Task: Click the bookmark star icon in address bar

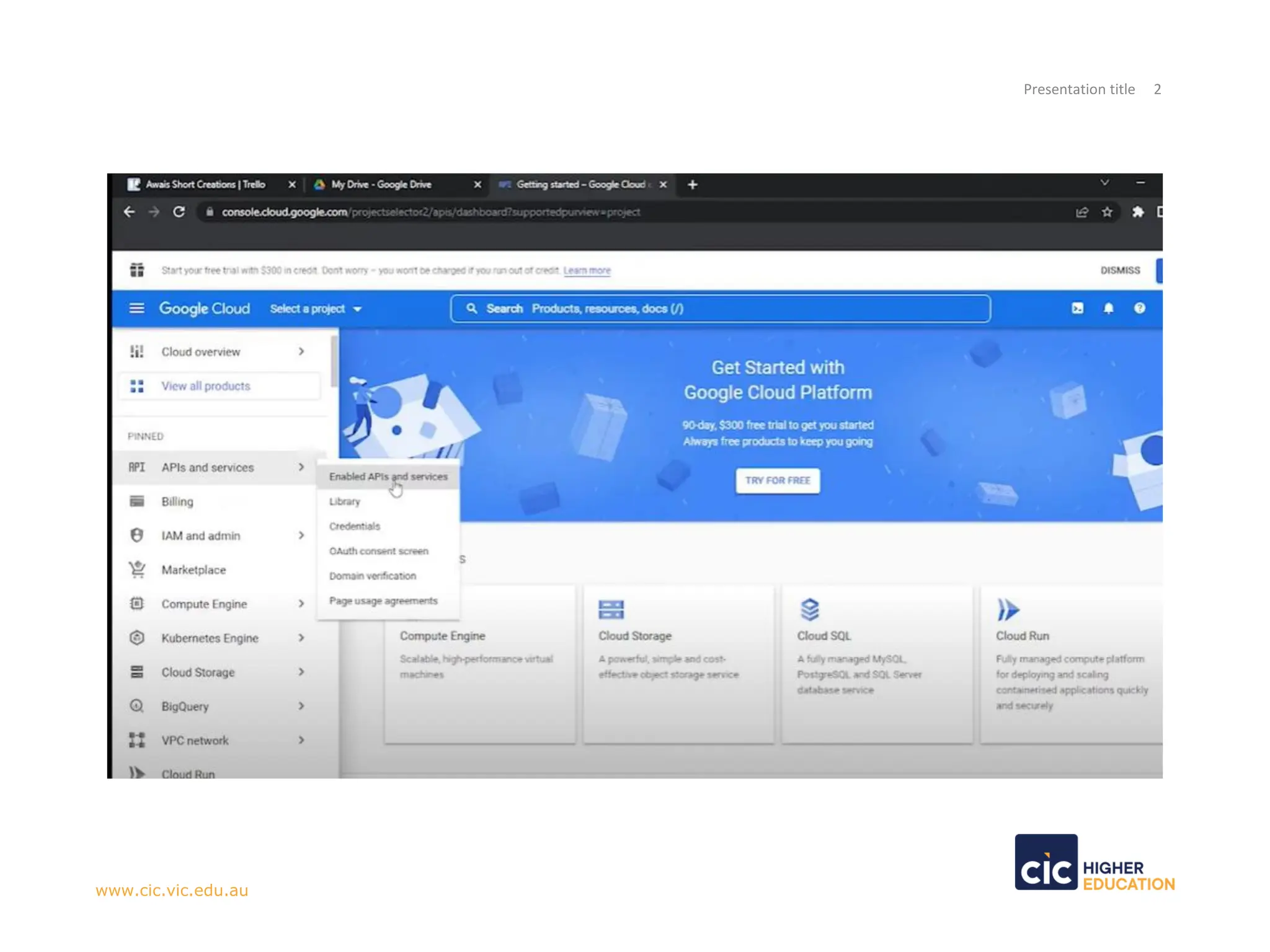Action: tap(1107, 212)
